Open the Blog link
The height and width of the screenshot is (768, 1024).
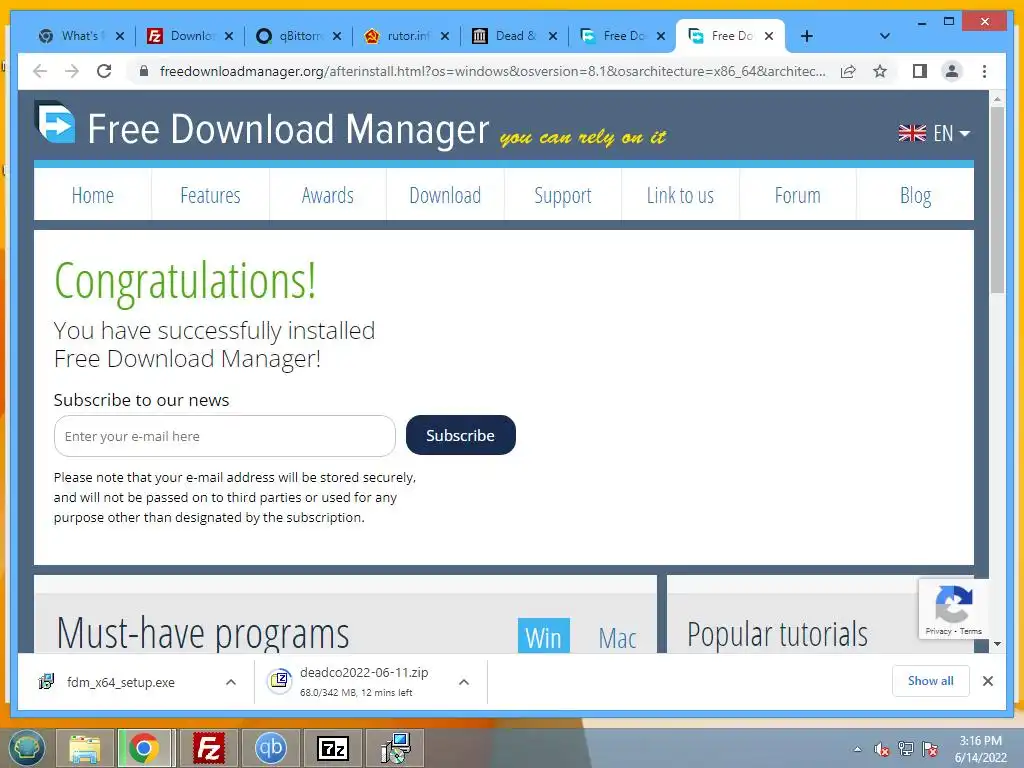916,195
